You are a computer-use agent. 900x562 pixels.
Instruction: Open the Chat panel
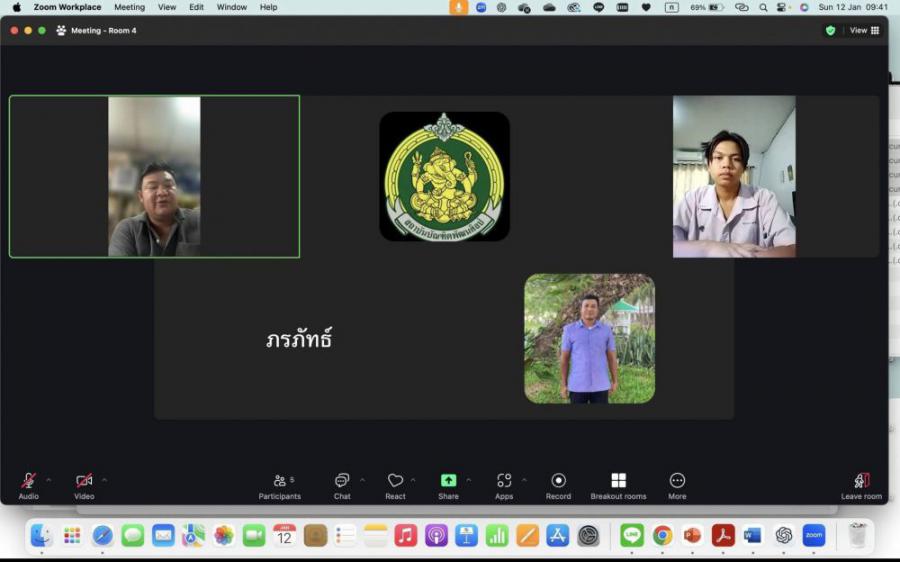(342, 485)
